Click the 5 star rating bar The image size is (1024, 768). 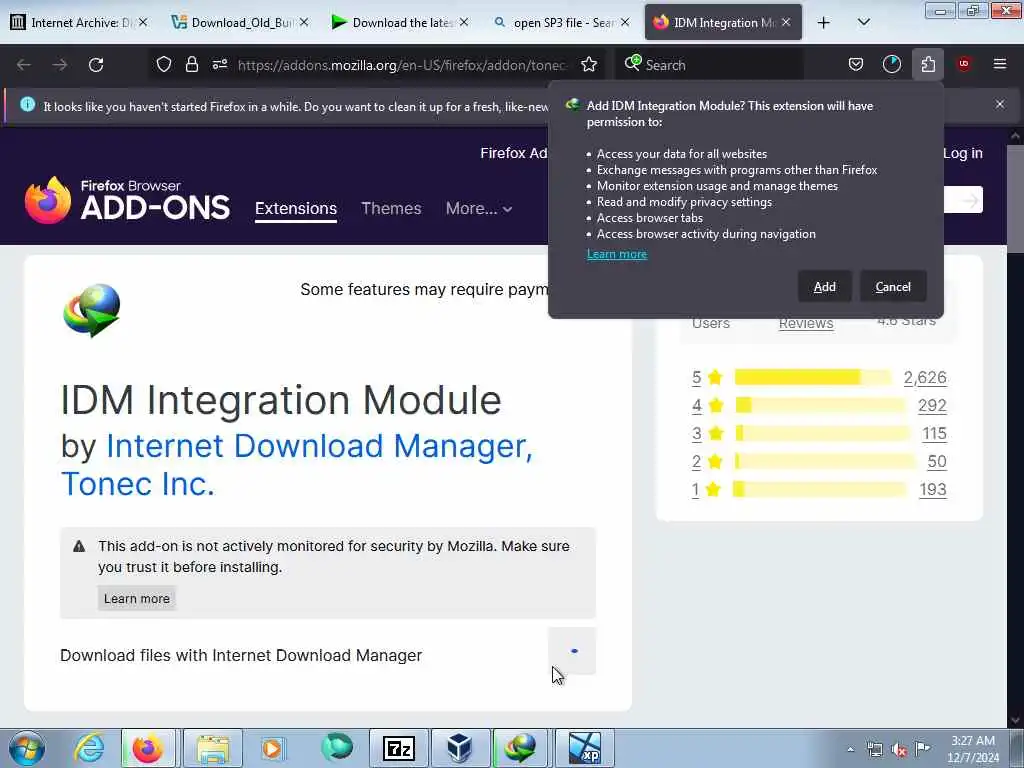coord(812,377)
